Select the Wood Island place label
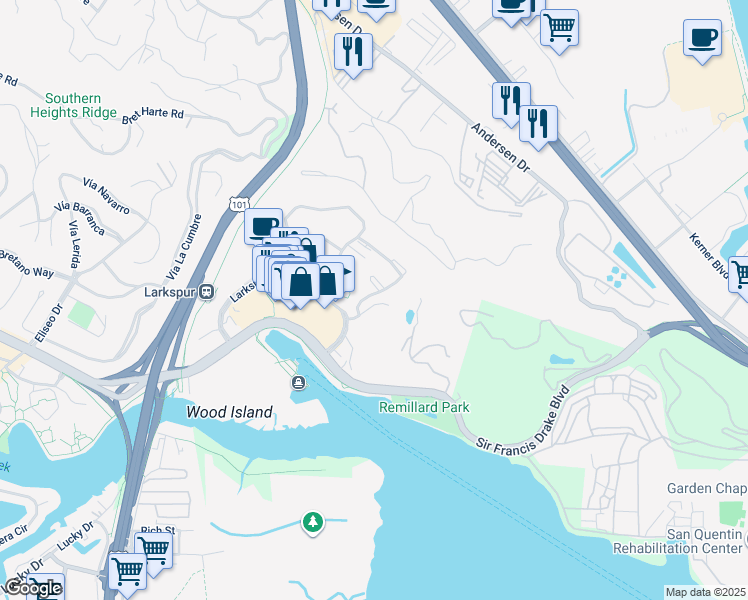Viewport: 748px width, 600px height. [229, 412]
